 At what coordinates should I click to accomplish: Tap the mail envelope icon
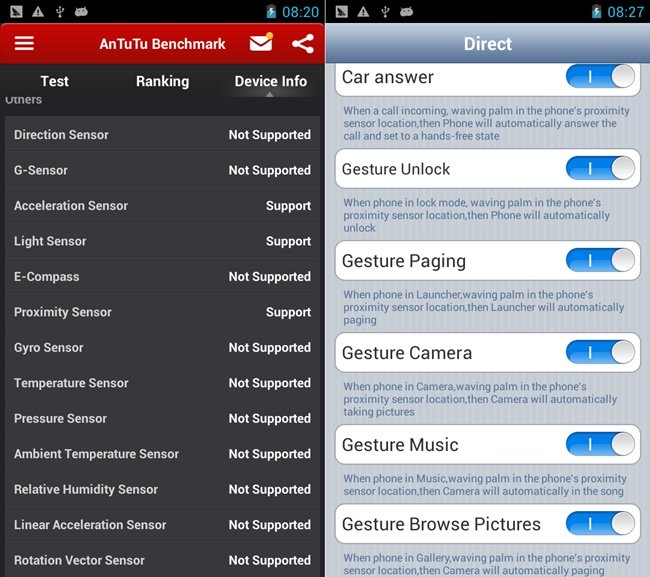[x=261, y=44]
